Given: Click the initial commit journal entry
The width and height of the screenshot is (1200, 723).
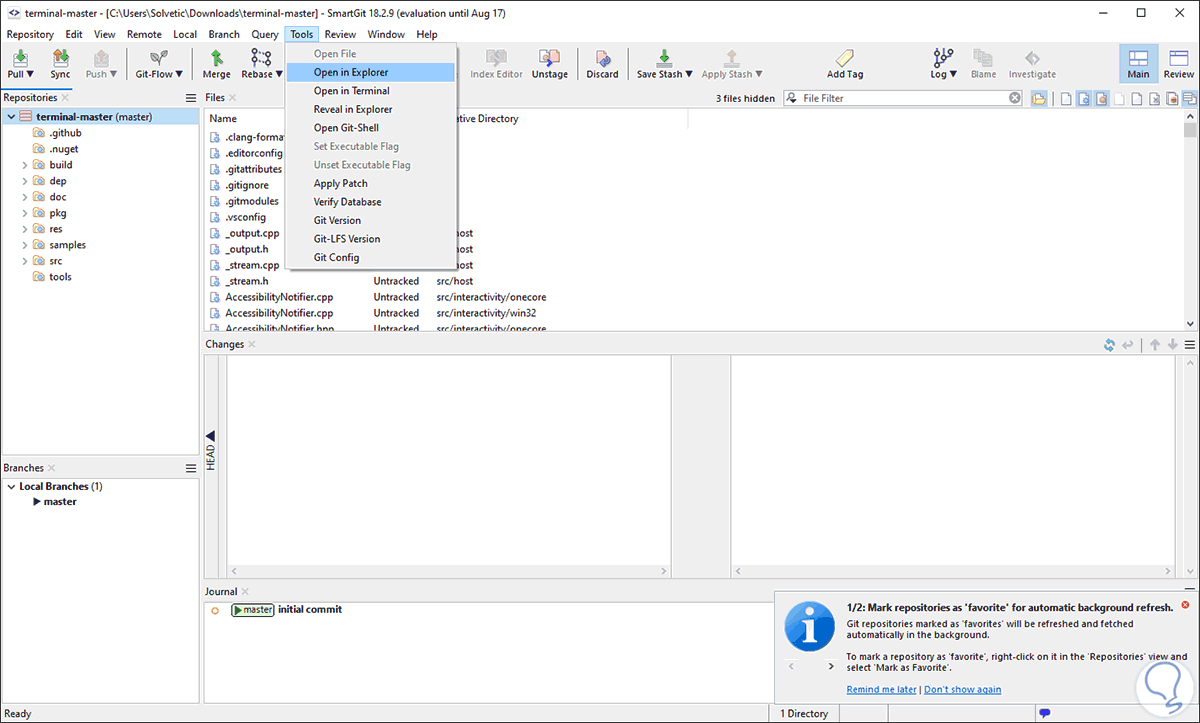Looking at the screenshot, I should (x=310, y=609).
